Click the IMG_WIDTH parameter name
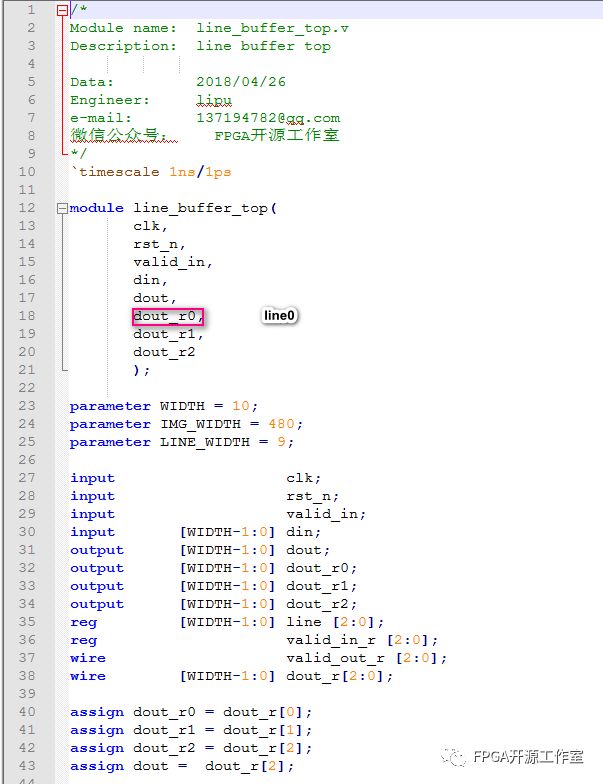The width and height of the screenshot is (603, 784). click(200, 424)
